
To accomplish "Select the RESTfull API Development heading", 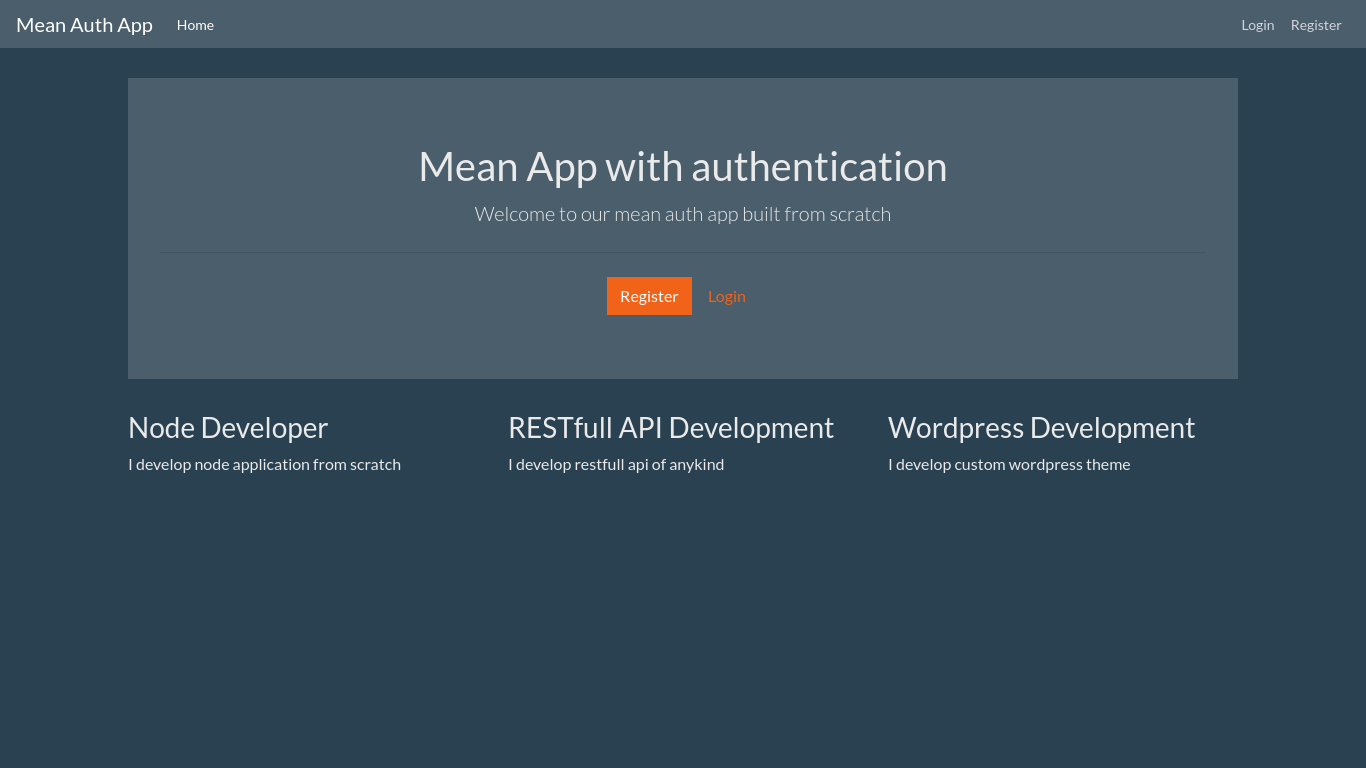I will (x=670, y=428).
